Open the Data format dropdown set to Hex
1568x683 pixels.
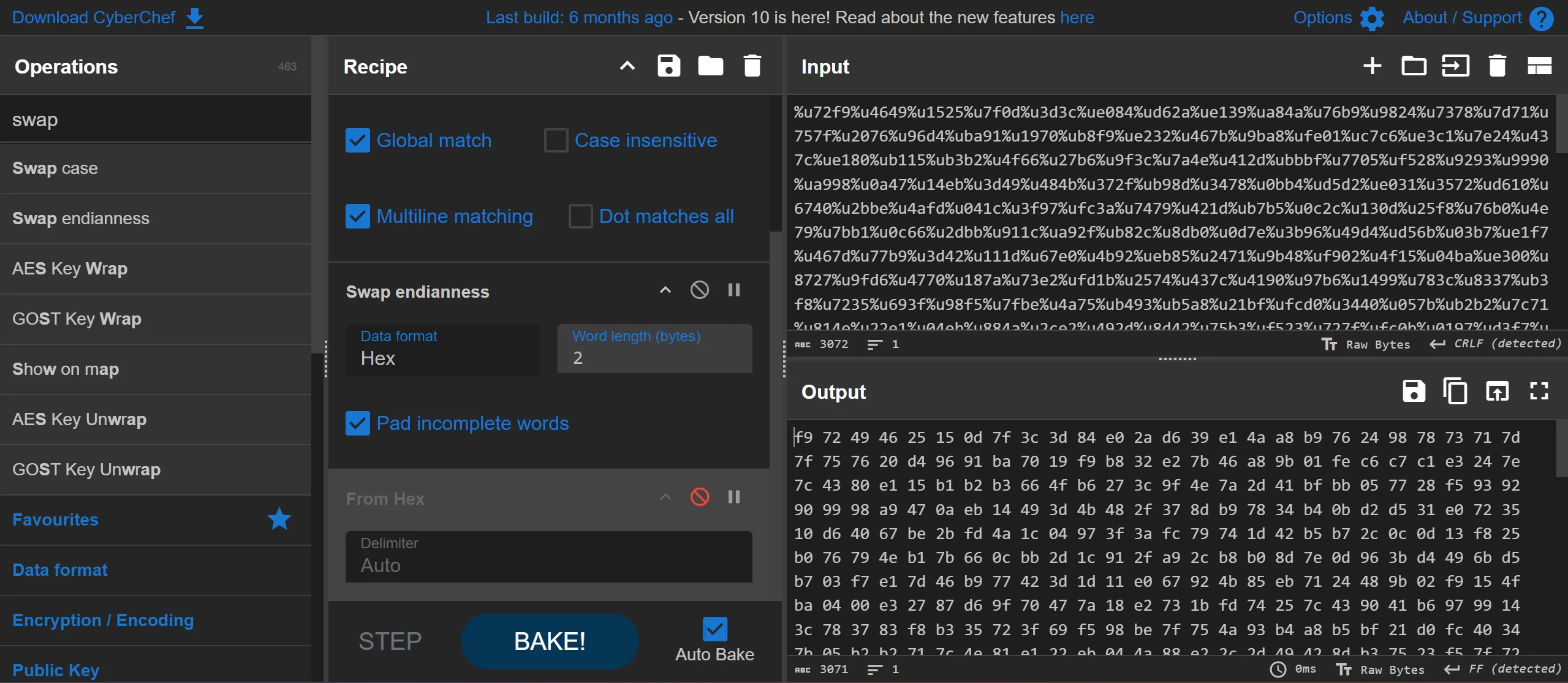pos(442,350)
